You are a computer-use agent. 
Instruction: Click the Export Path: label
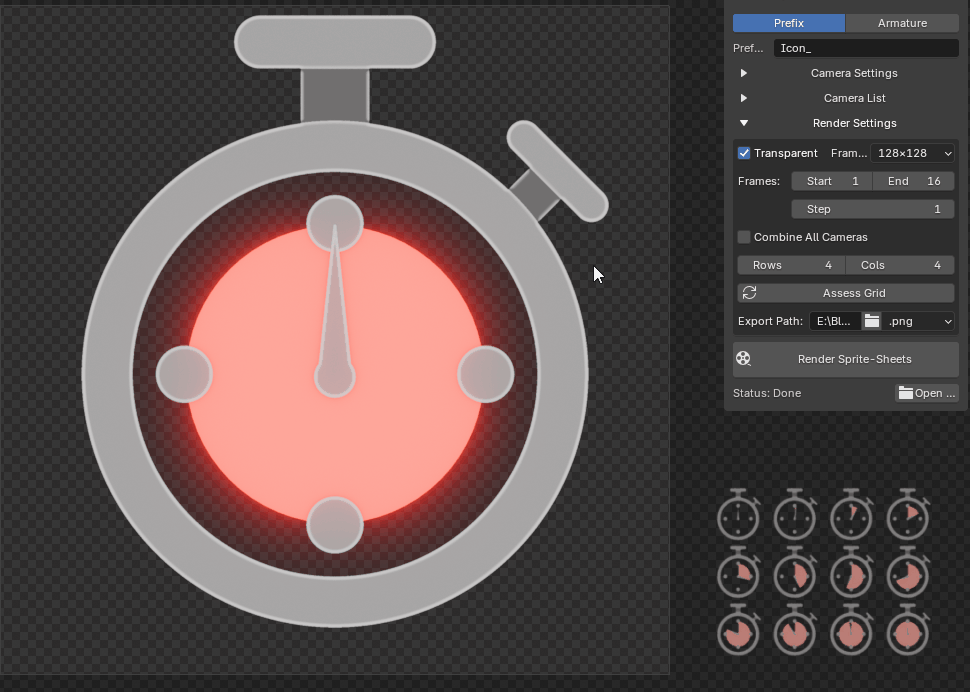tap(770, 321)
